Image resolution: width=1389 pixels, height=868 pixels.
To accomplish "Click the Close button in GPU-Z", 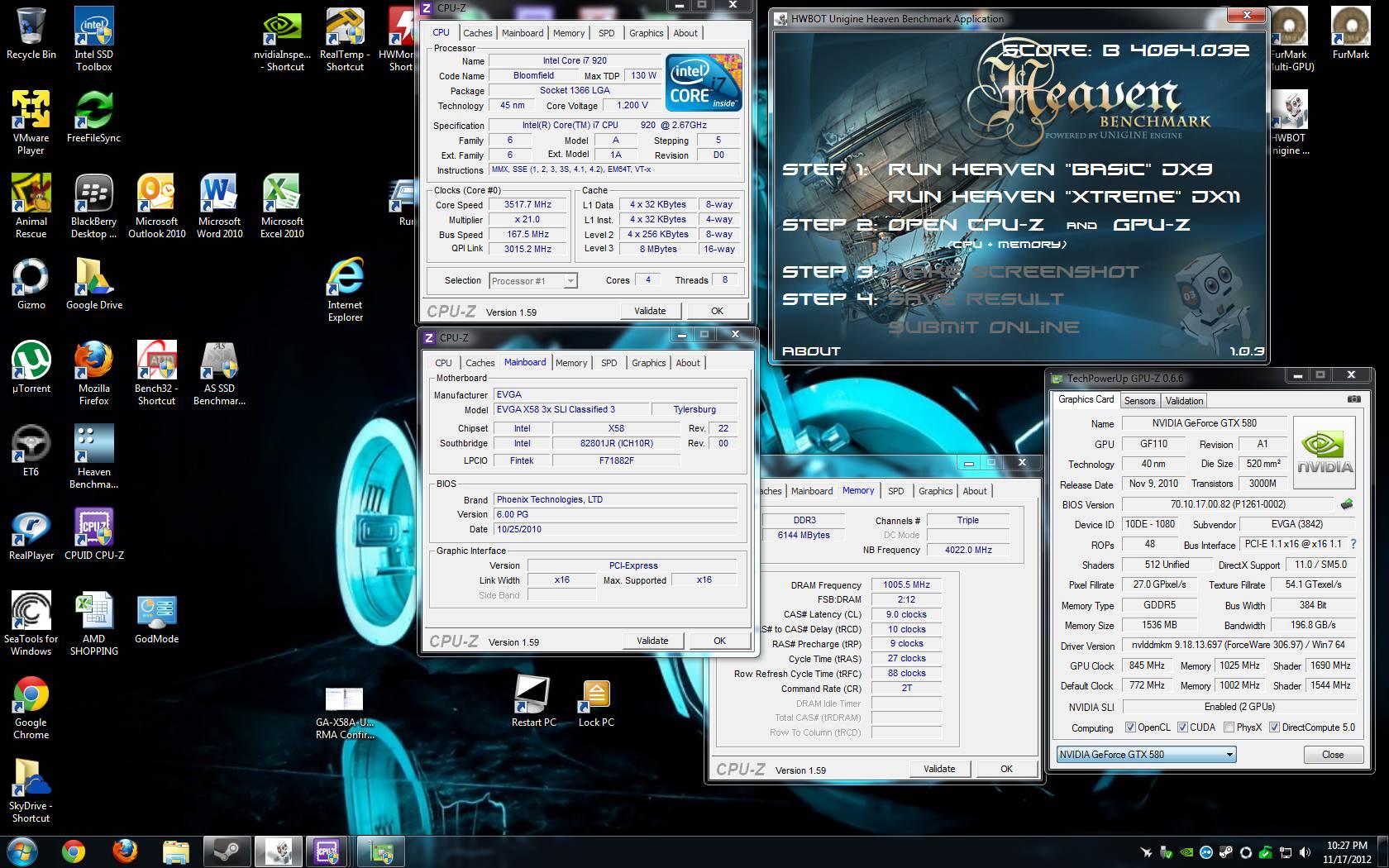I will pyautogui.click(x=1333, y=755).
